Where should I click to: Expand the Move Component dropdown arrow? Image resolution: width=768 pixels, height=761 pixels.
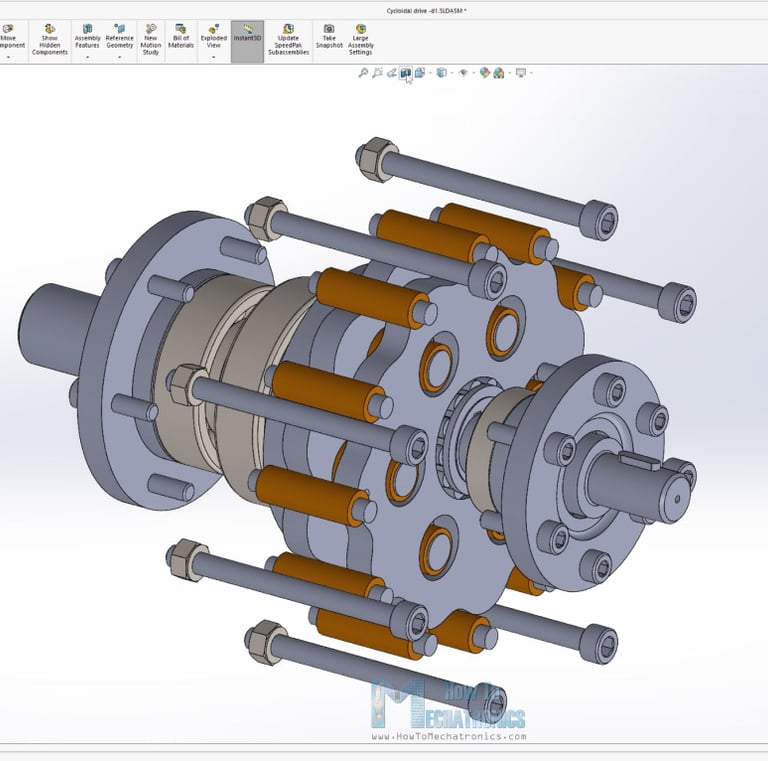point(8,58)
